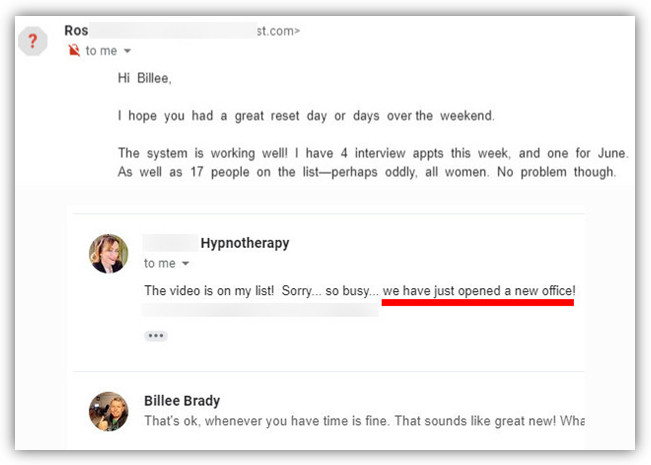
Task: Click the sender name starting with "Ros"
Action: click(76, 31)
